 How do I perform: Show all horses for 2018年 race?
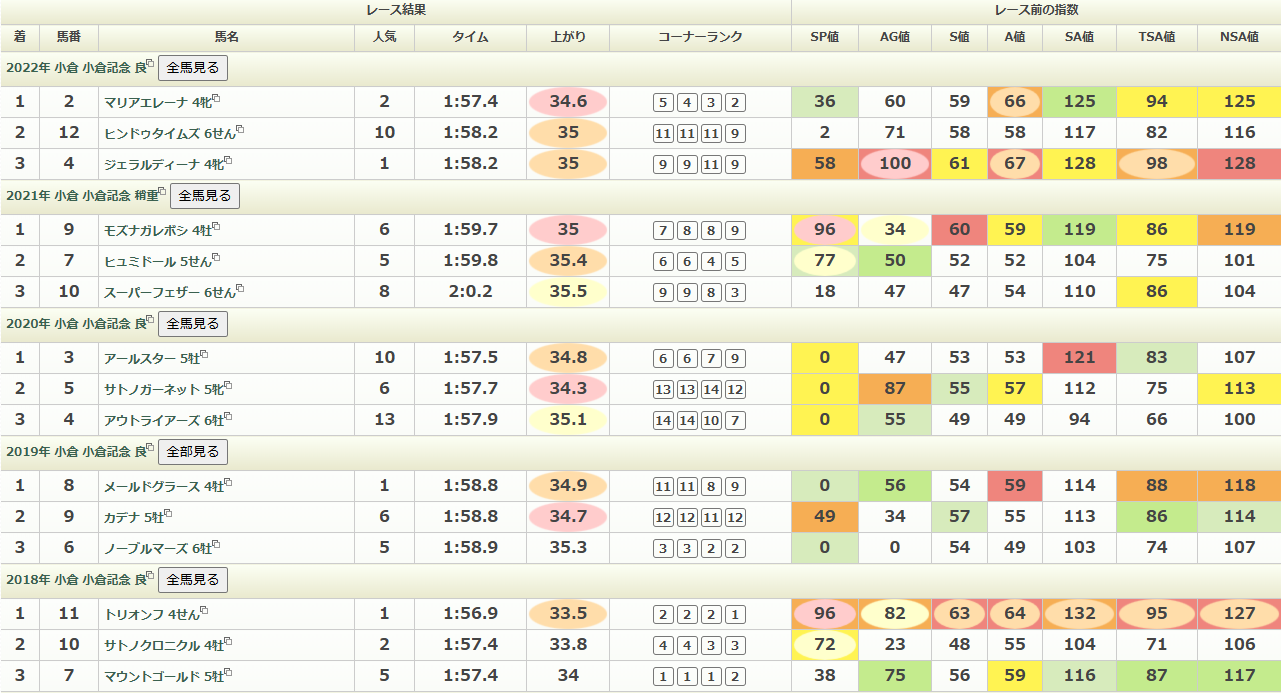(192, 580)
